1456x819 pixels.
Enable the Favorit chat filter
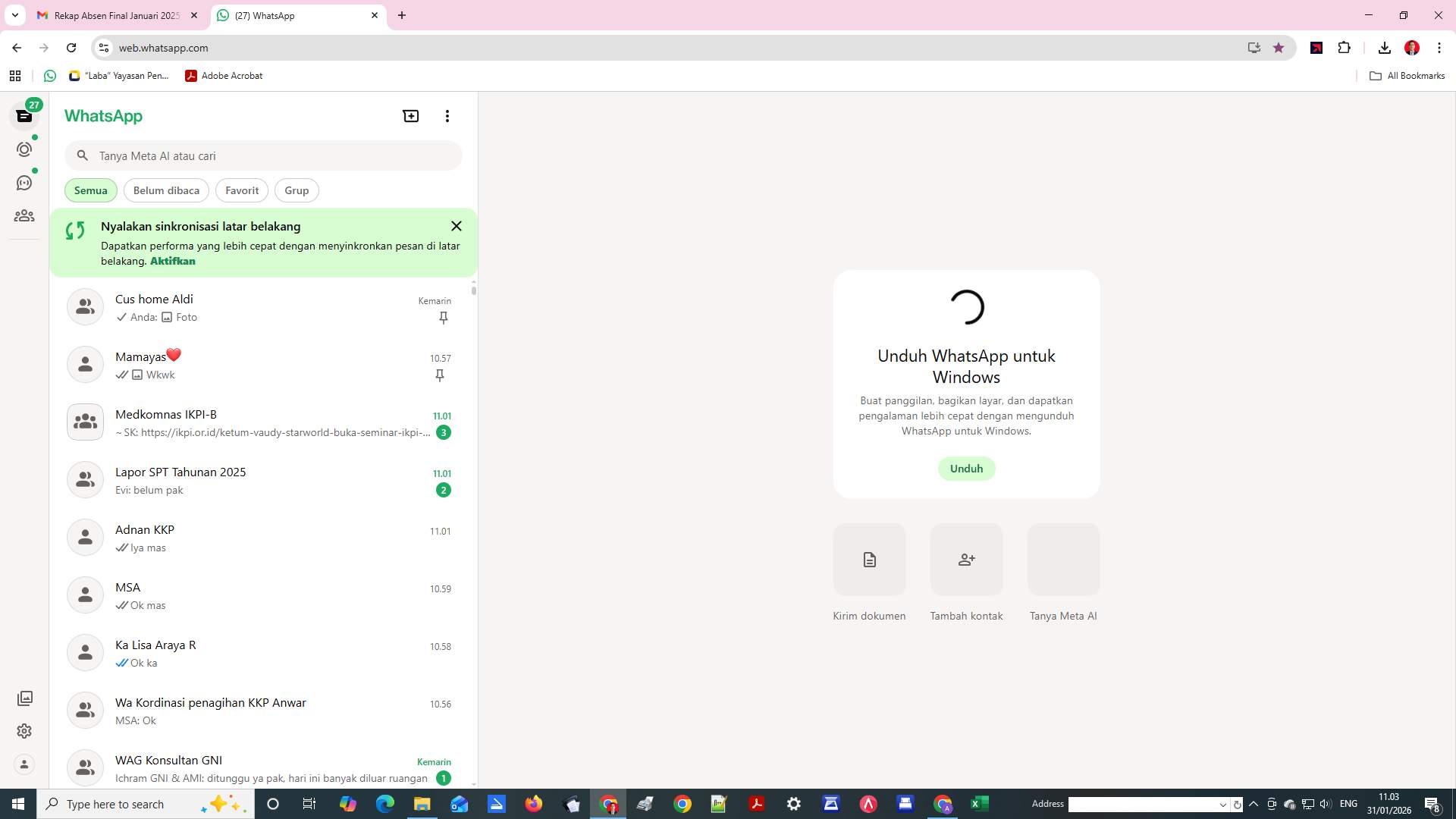241,190
